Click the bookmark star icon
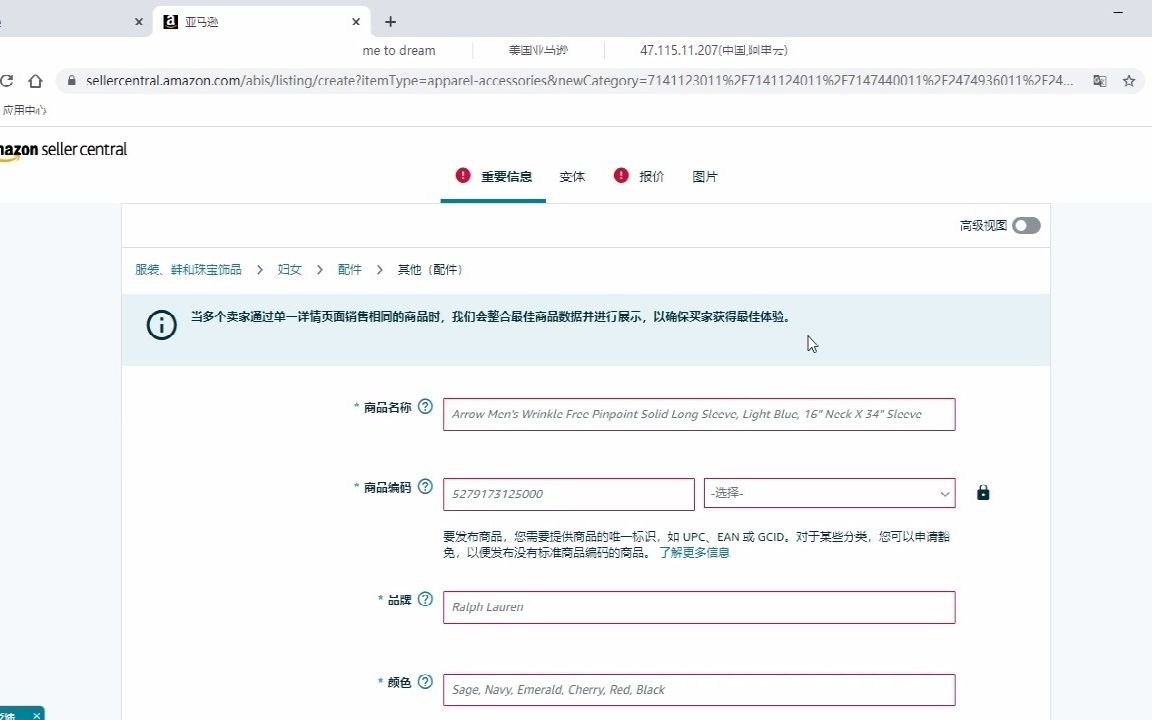The width and height of the screenshot is (1152, 720). tap(1130, 81)
